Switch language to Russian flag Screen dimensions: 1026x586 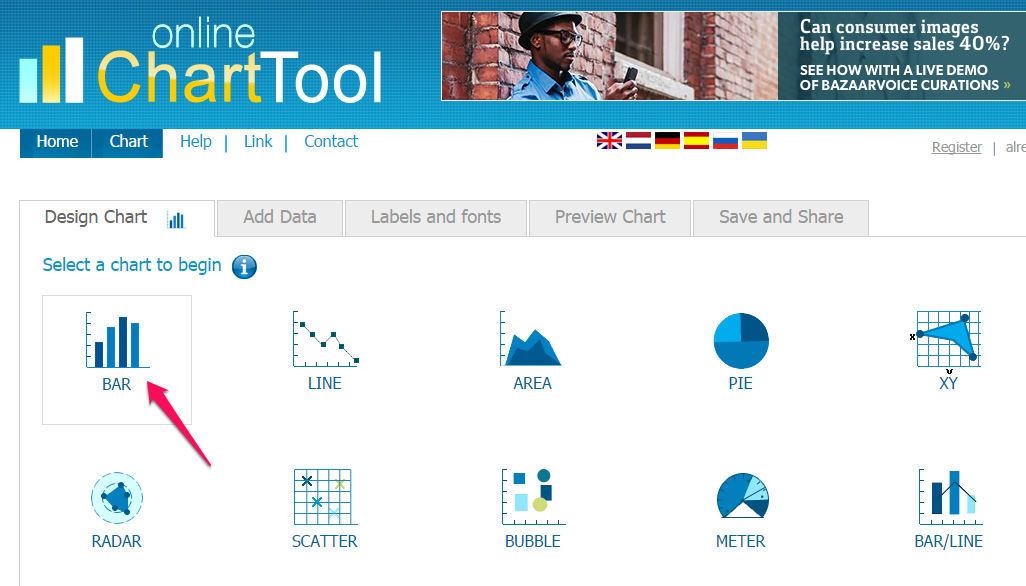click(725, 141)
